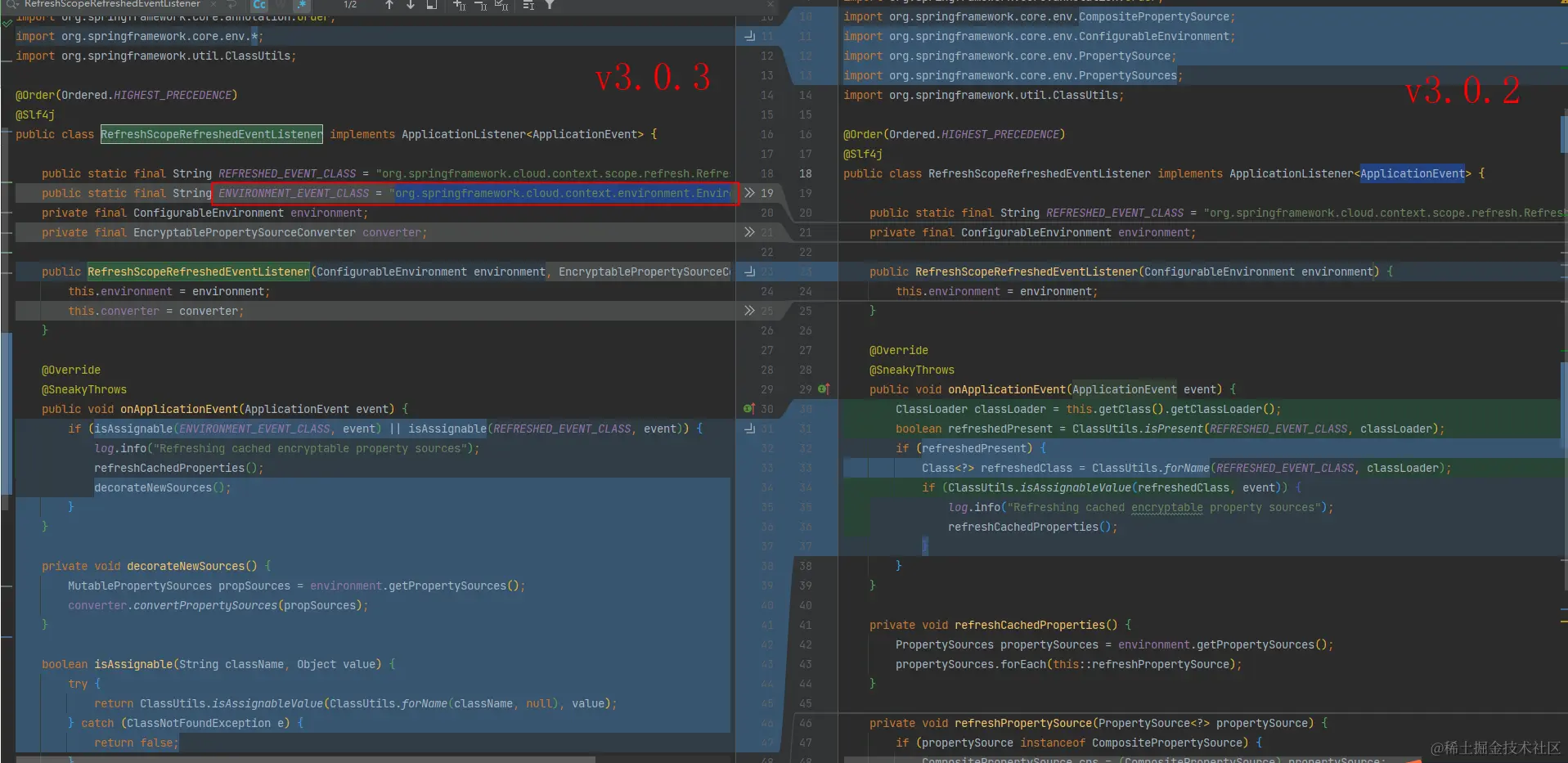The height and width of the screenshot is (763, 1568).
Task: Click the find bar search field
Action: pos(112,4)
